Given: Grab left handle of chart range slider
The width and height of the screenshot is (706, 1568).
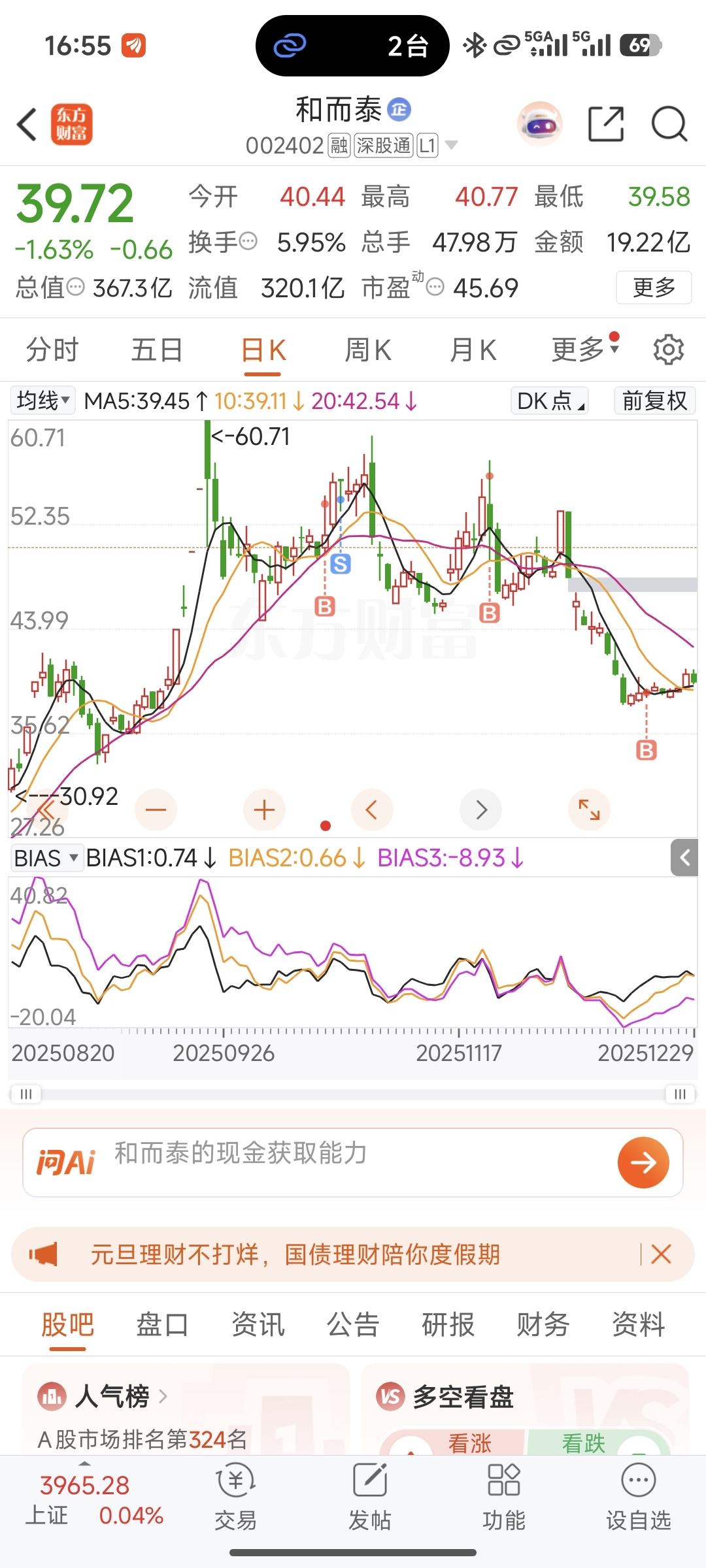Looking at the screenshot, I should (x=26, y=1094).
